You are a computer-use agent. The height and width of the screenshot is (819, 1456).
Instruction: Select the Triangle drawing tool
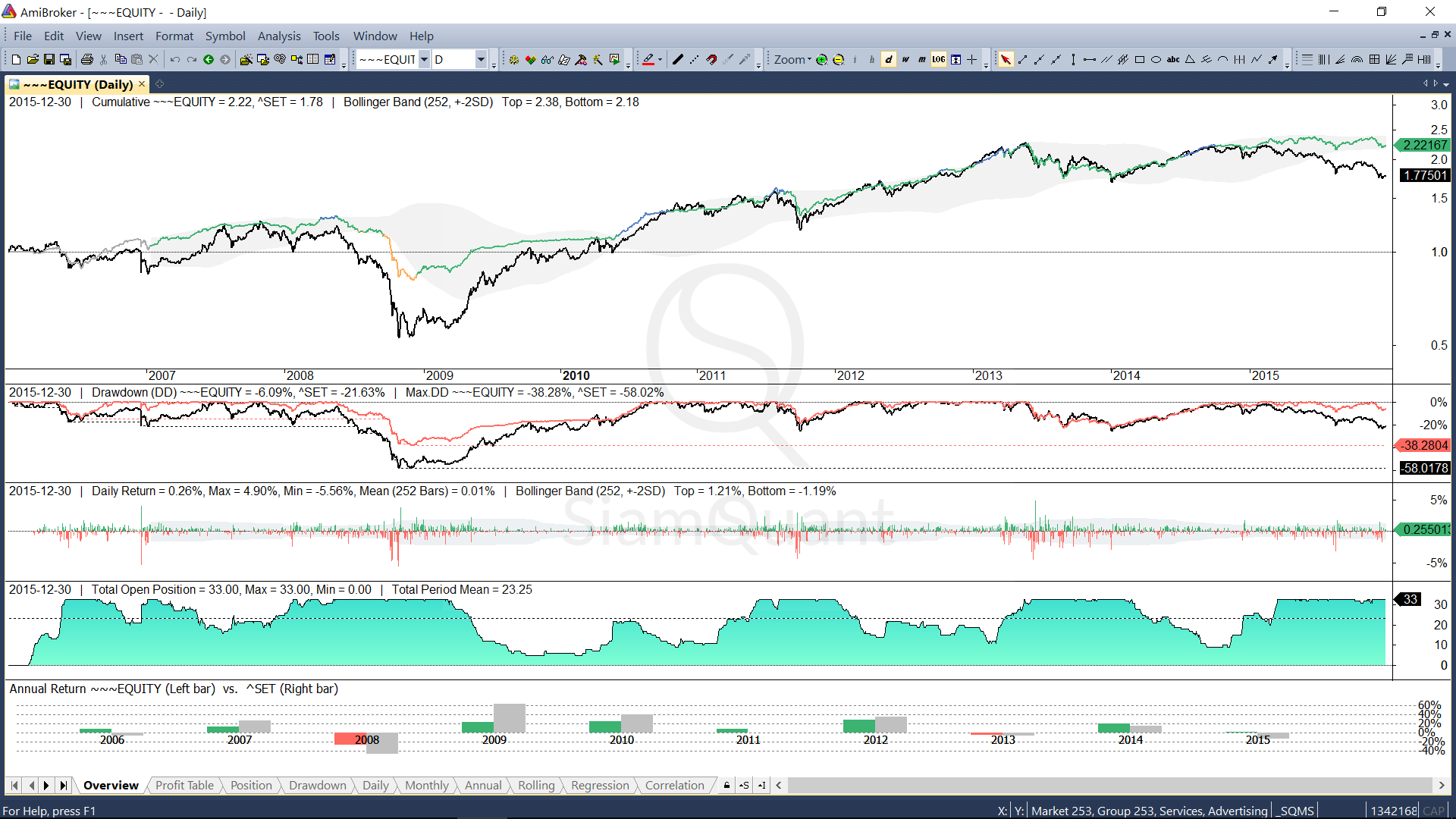tap(1189, 60)
